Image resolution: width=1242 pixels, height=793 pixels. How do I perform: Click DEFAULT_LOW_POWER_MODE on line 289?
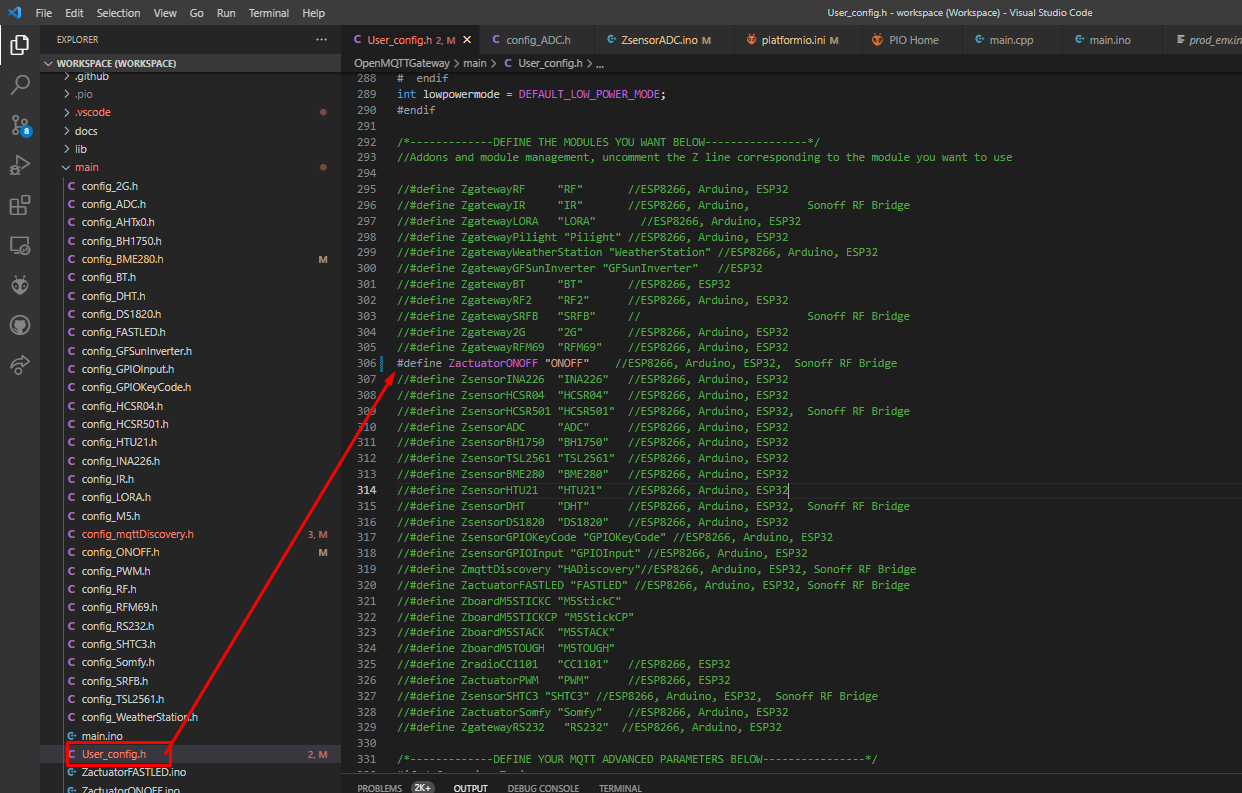(x=590, y=94)
